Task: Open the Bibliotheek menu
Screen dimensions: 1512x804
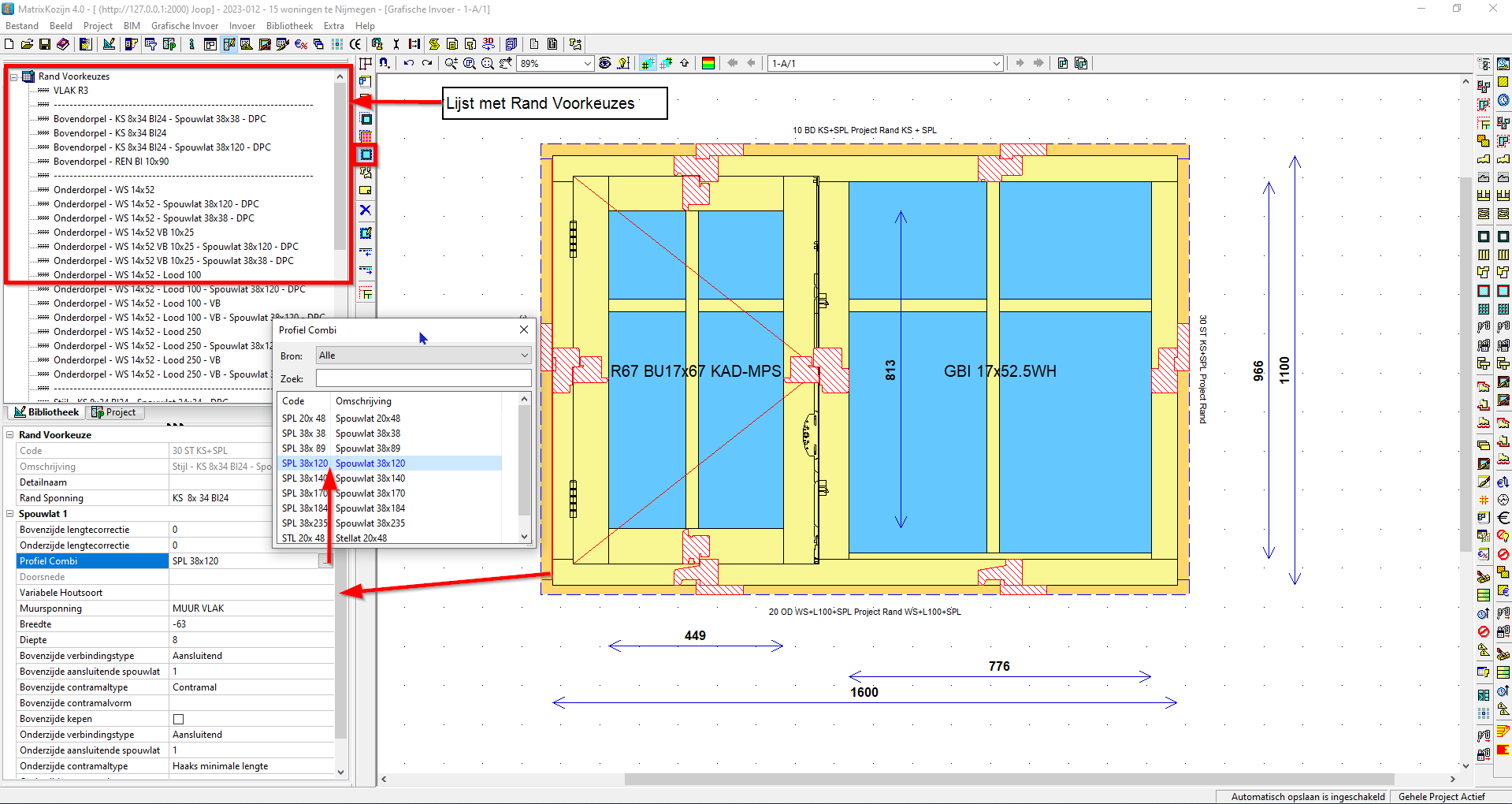Action: pos(288,25)
